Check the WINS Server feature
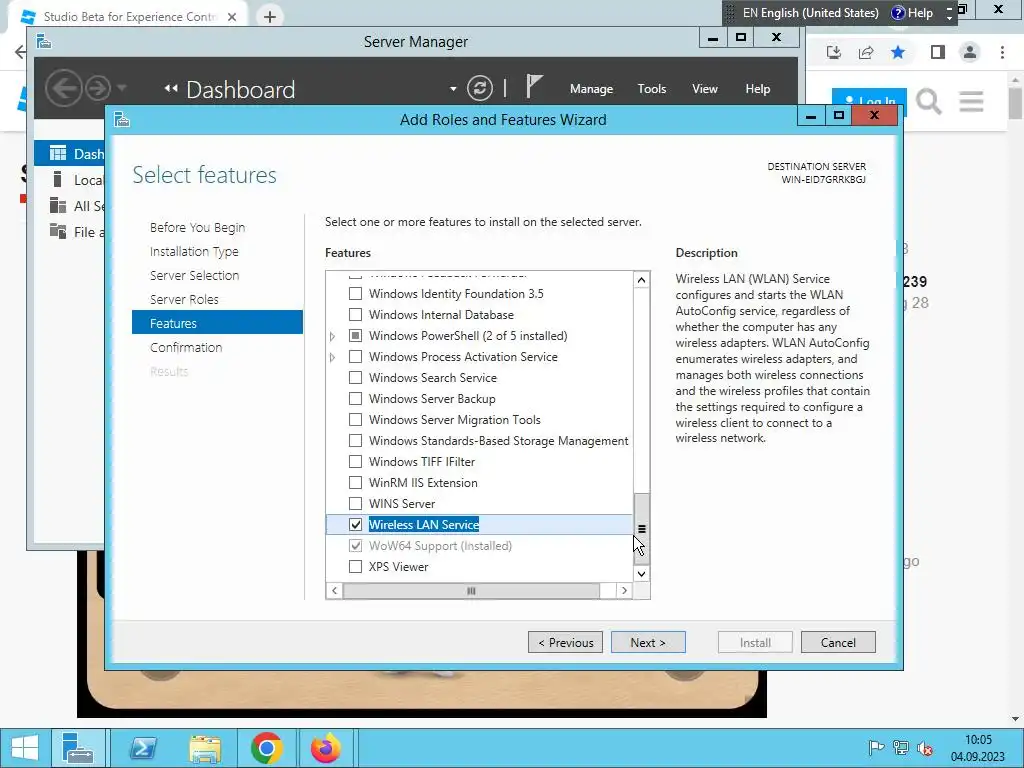This screenshot has height=768, width=1024. (x=355, y=504)
